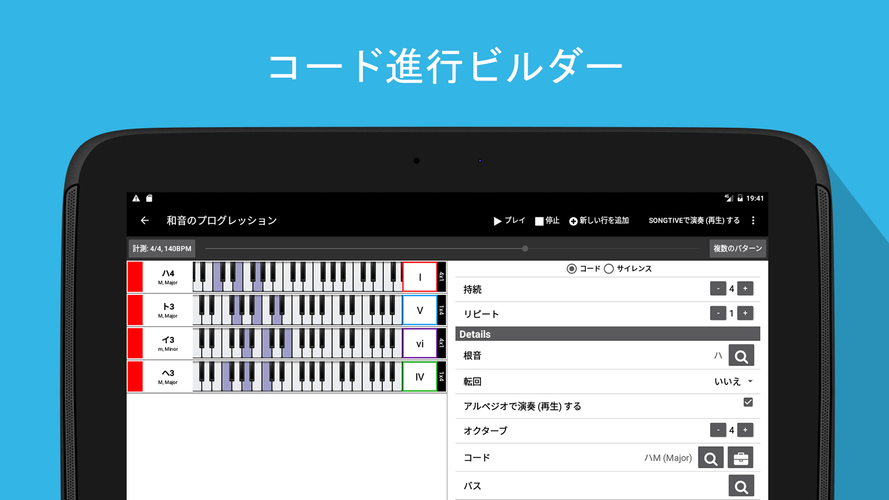Click piano keyboard of ハ4 row

[x=298, y=277]
